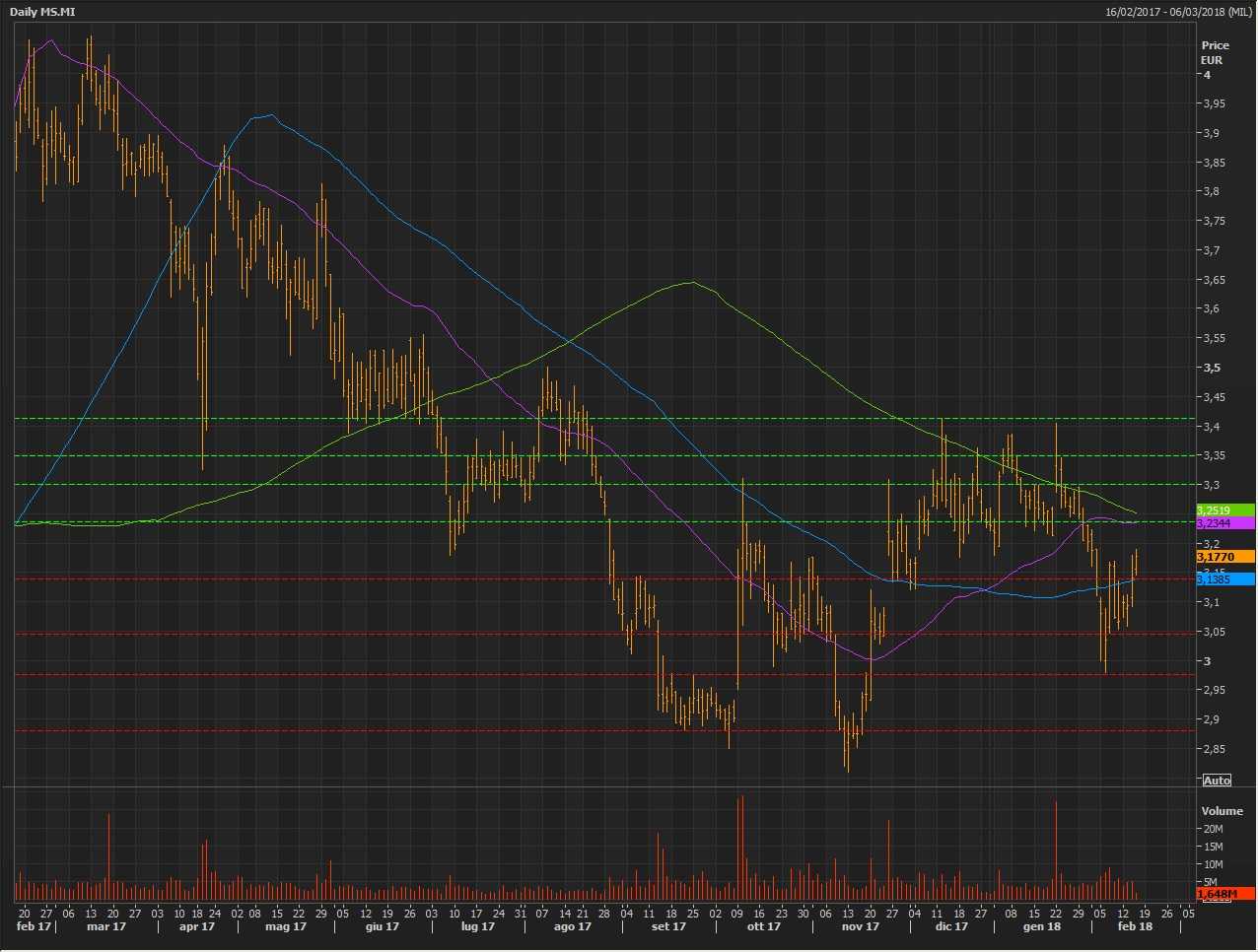Click the 3,5 price axis tick
1258x952 pixels.
[1212, 368]
